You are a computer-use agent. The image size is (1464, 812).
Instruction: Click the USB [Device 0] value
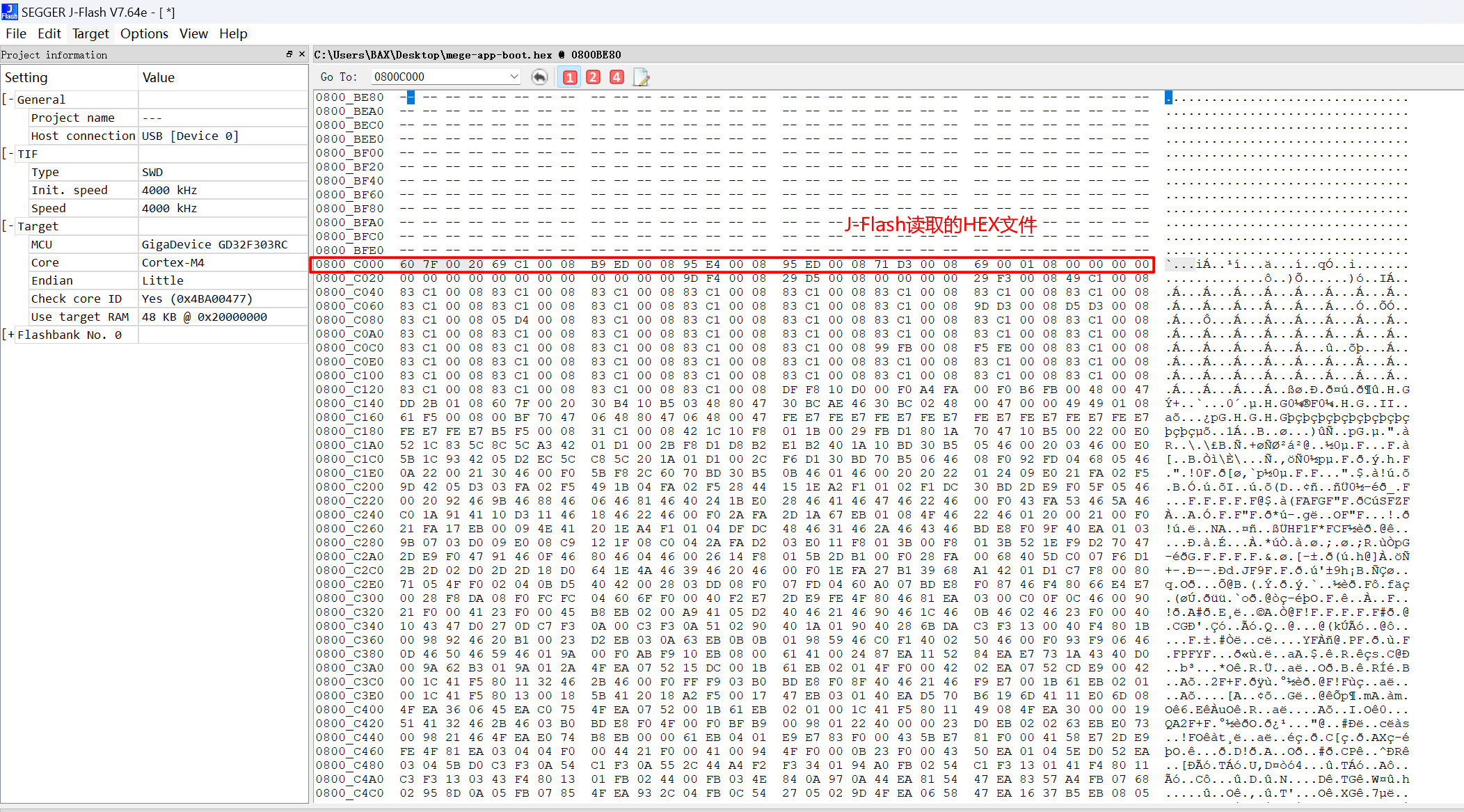(x=190, y=136)
